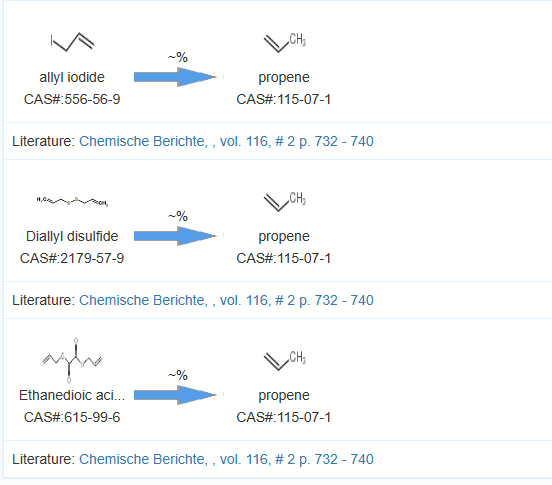Open Chemische Berichte link under Diallyl disulfide reaction
552x485 pixels.
coord(226,300)
